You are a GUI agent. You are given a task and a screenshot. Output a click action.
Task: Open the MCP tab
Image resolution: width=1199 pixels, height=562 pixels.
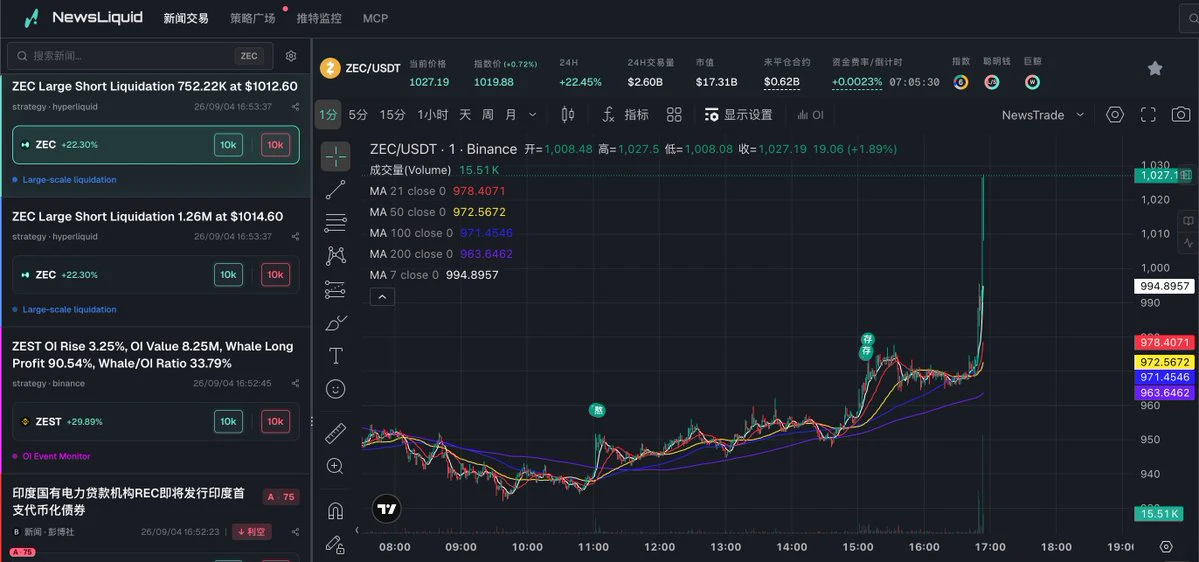[375, 18]
